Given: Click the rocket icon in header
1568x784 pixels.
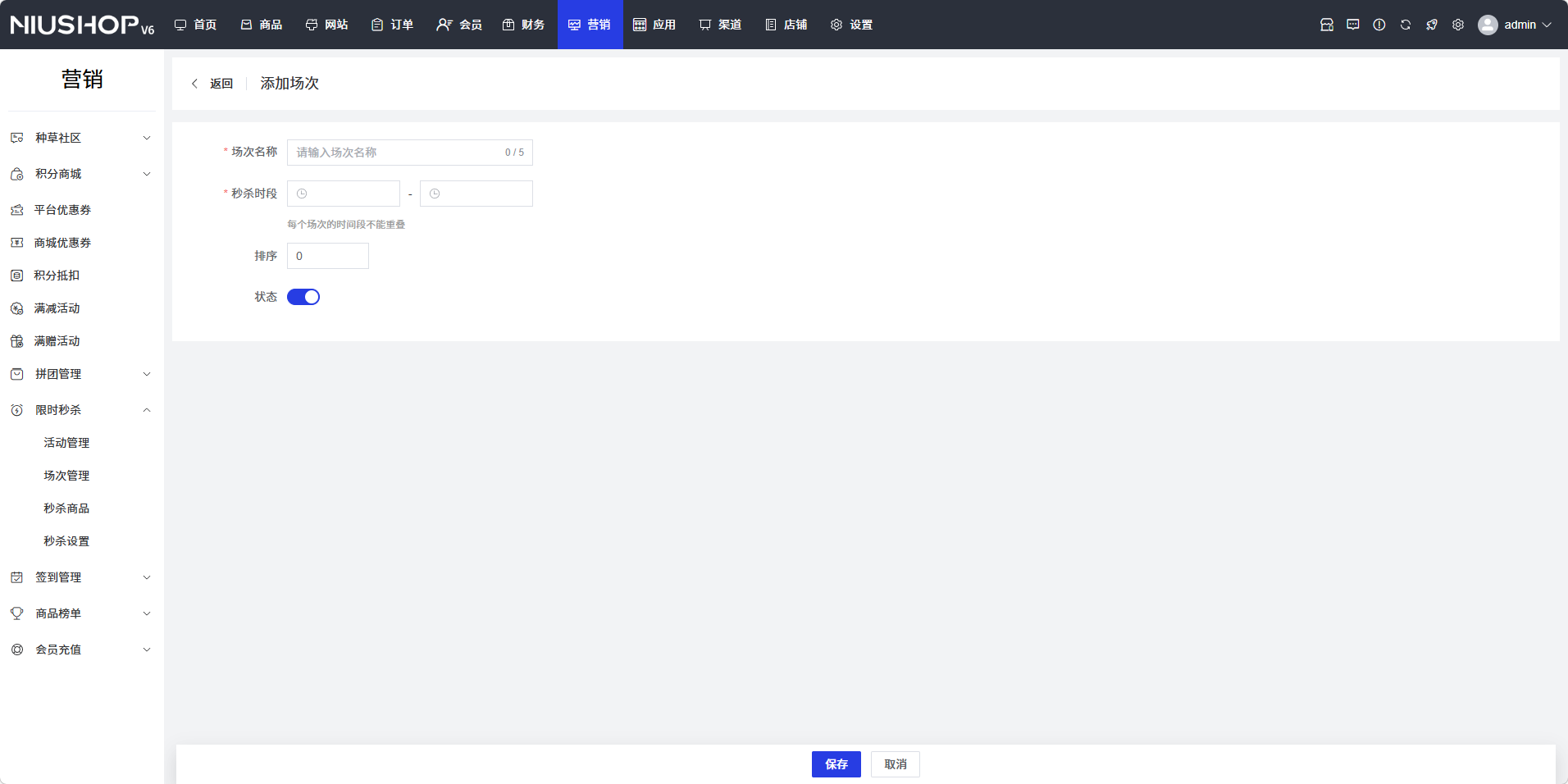Looking at the screenshot, I should point(1432,25).
